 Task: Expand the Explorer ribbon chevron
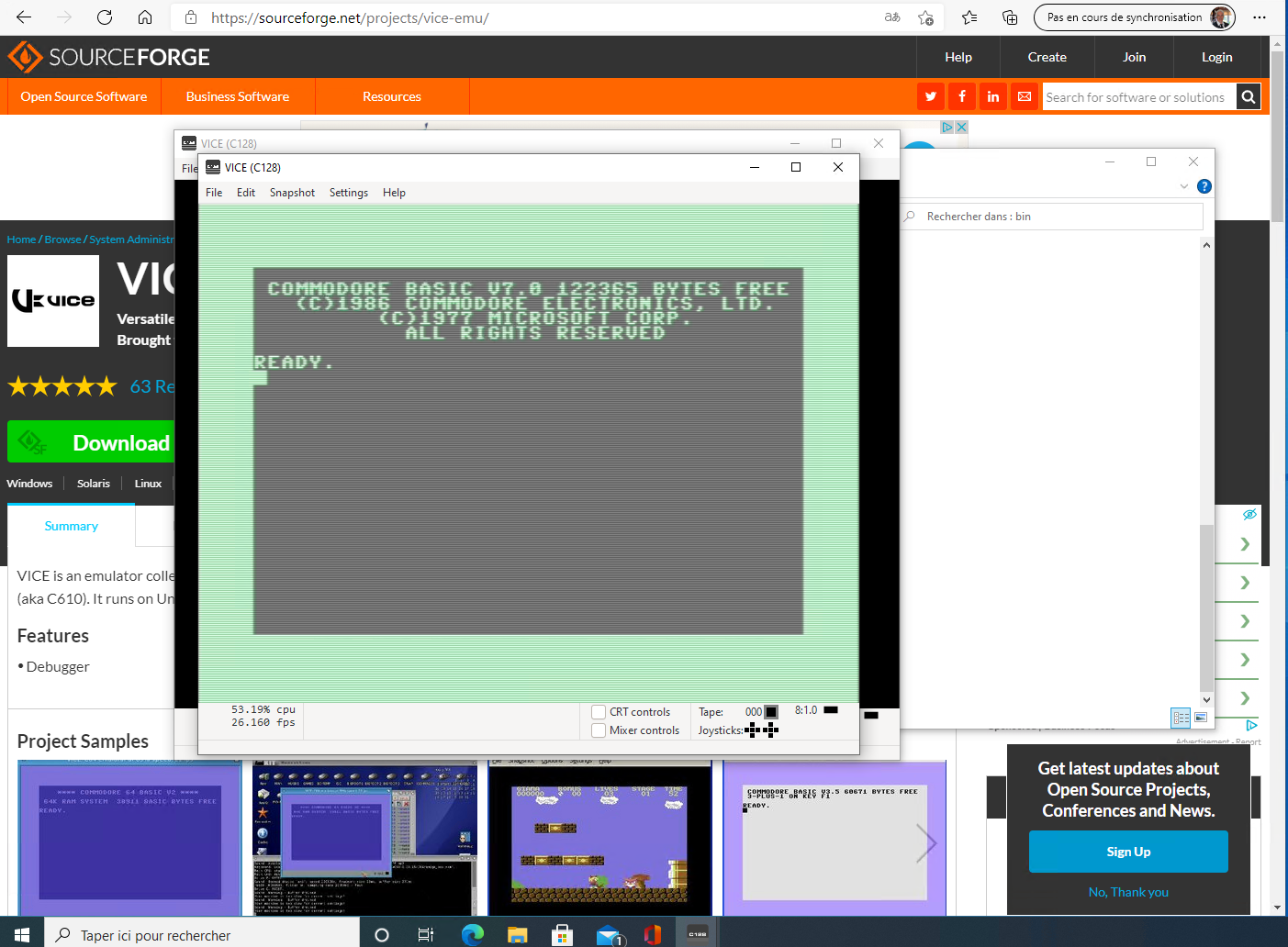click(1184, 186)
